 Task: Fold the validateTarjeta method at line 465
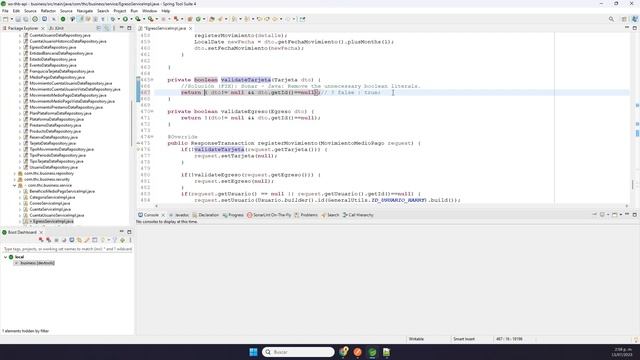pos(153,80)
